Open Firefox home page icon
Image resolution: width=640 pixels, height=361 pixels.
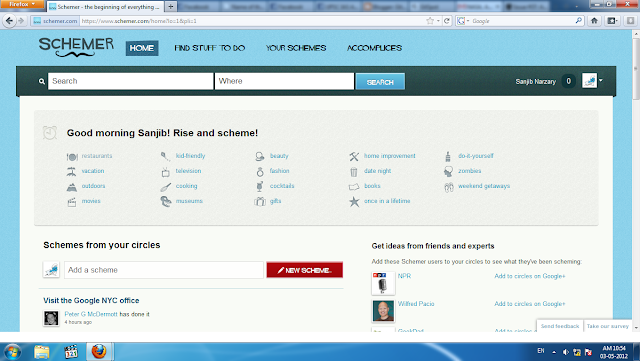(x=594, y=21)
